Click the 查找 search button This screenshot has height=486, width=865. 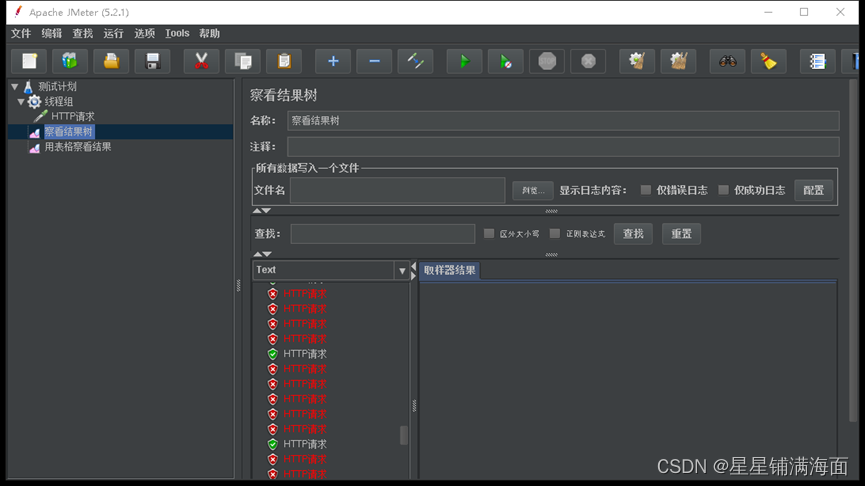pyautogui.click(x=633, y=234)
